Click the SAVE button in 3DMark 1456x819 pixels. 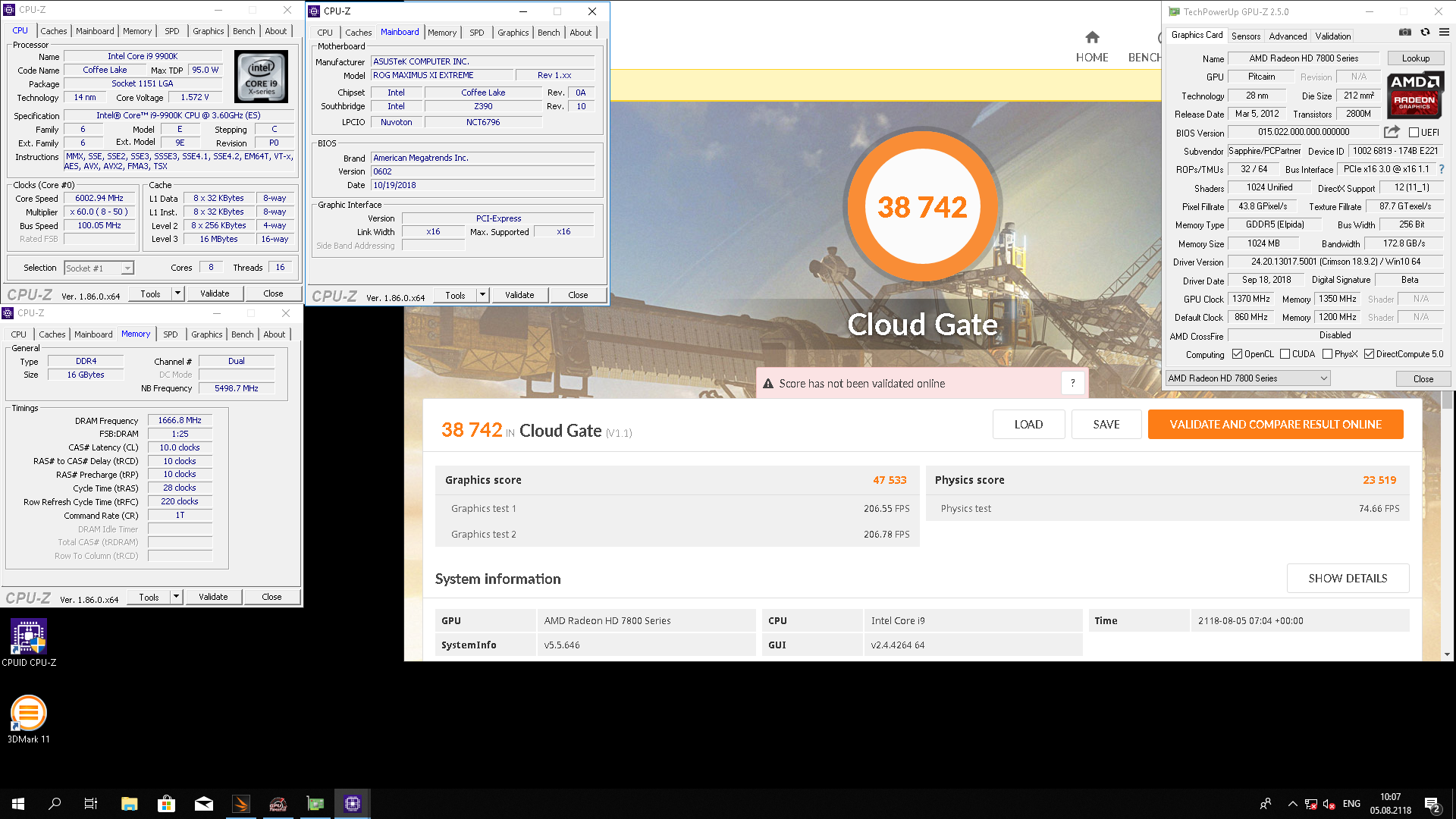tap(1106, 425)
